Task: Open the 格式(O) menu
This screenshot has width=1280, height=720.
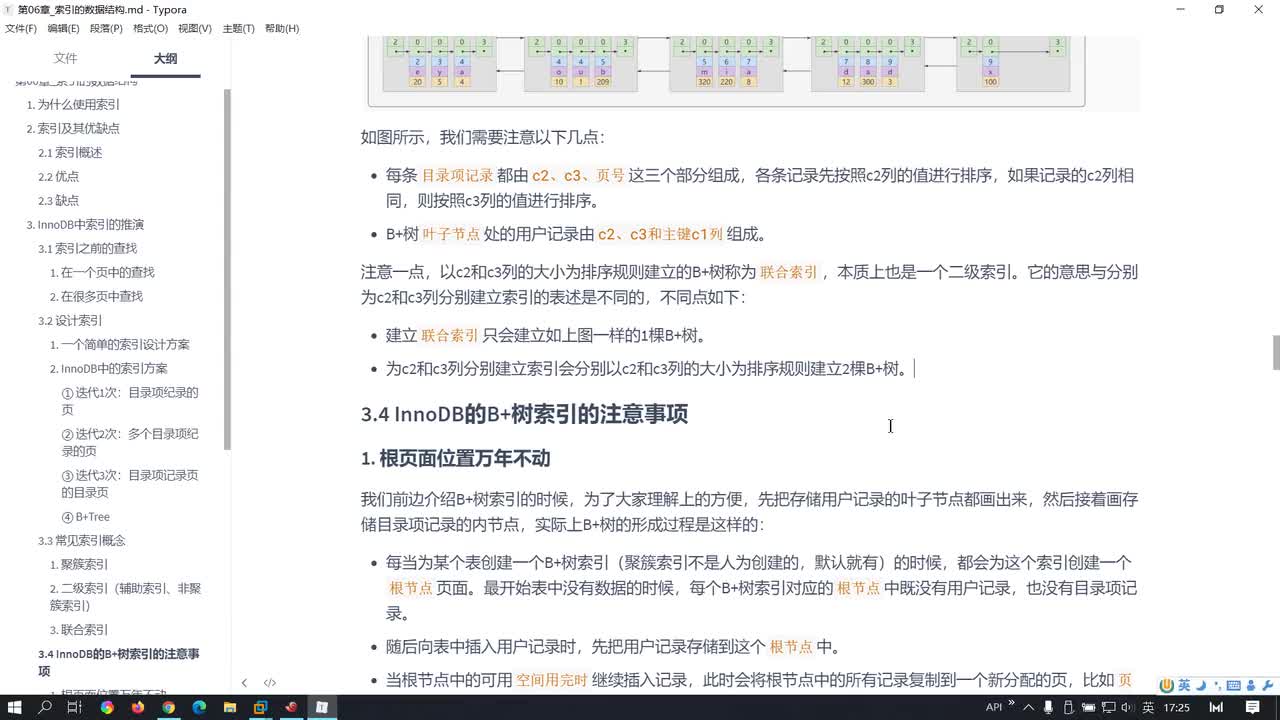Action: (x=150, y=28)
